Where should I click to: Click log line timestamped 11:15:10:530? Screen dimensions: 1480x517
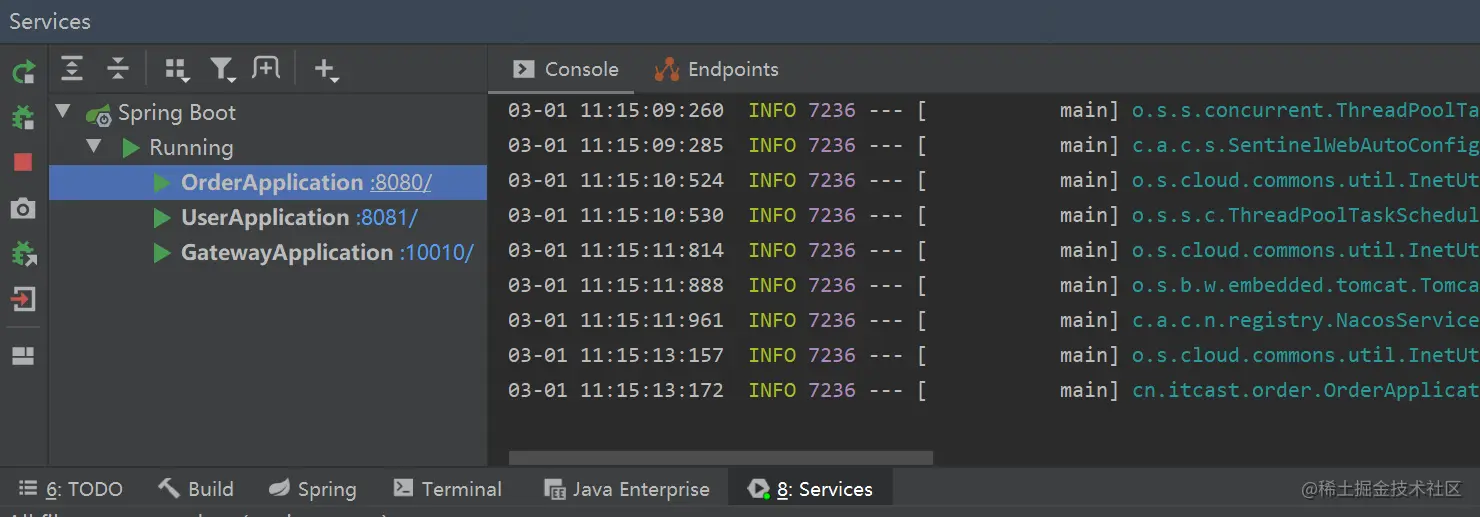(993, 215)
